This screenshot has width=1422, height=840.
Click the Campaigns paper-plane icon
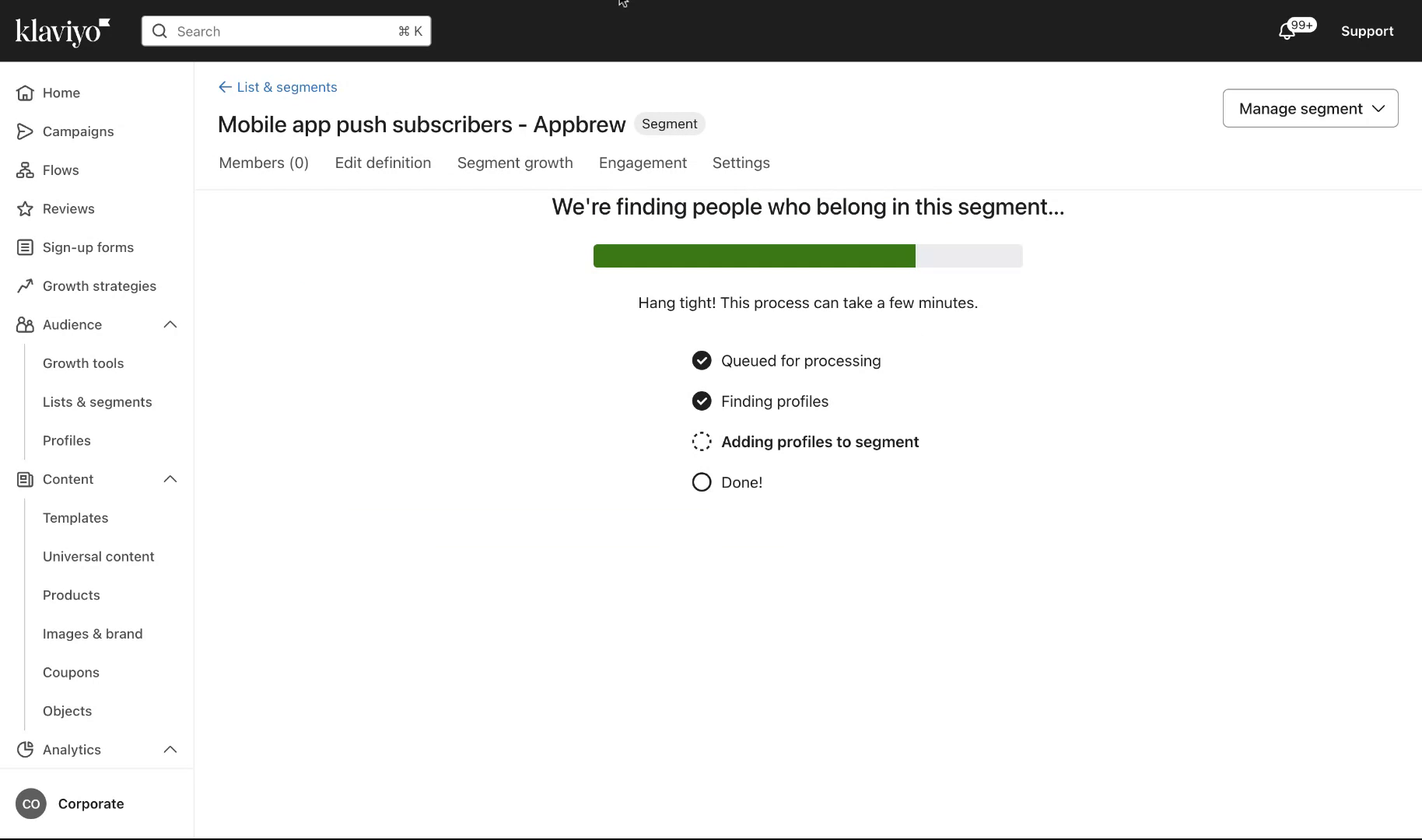click(25, 131)
